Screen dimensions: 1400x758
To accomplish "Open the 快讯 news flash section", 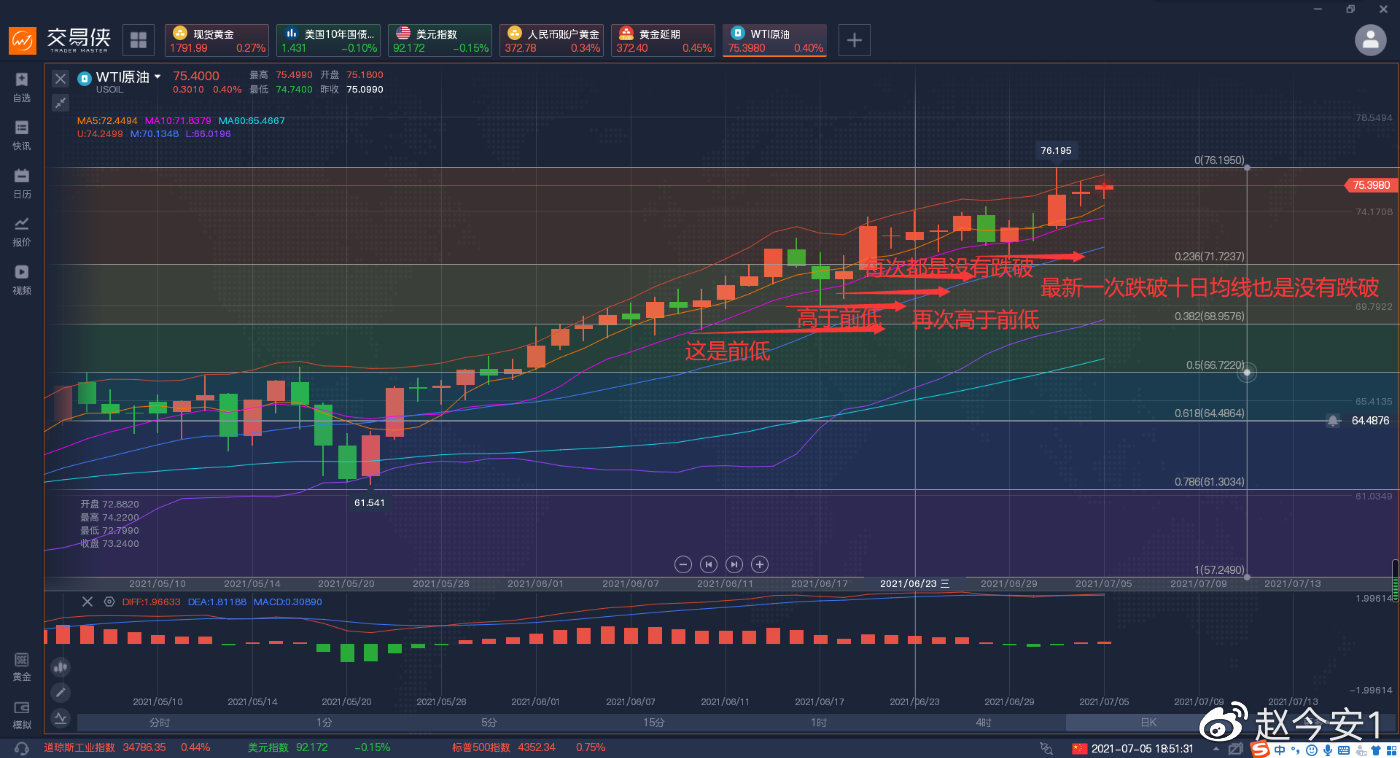I will click(21, 135).
